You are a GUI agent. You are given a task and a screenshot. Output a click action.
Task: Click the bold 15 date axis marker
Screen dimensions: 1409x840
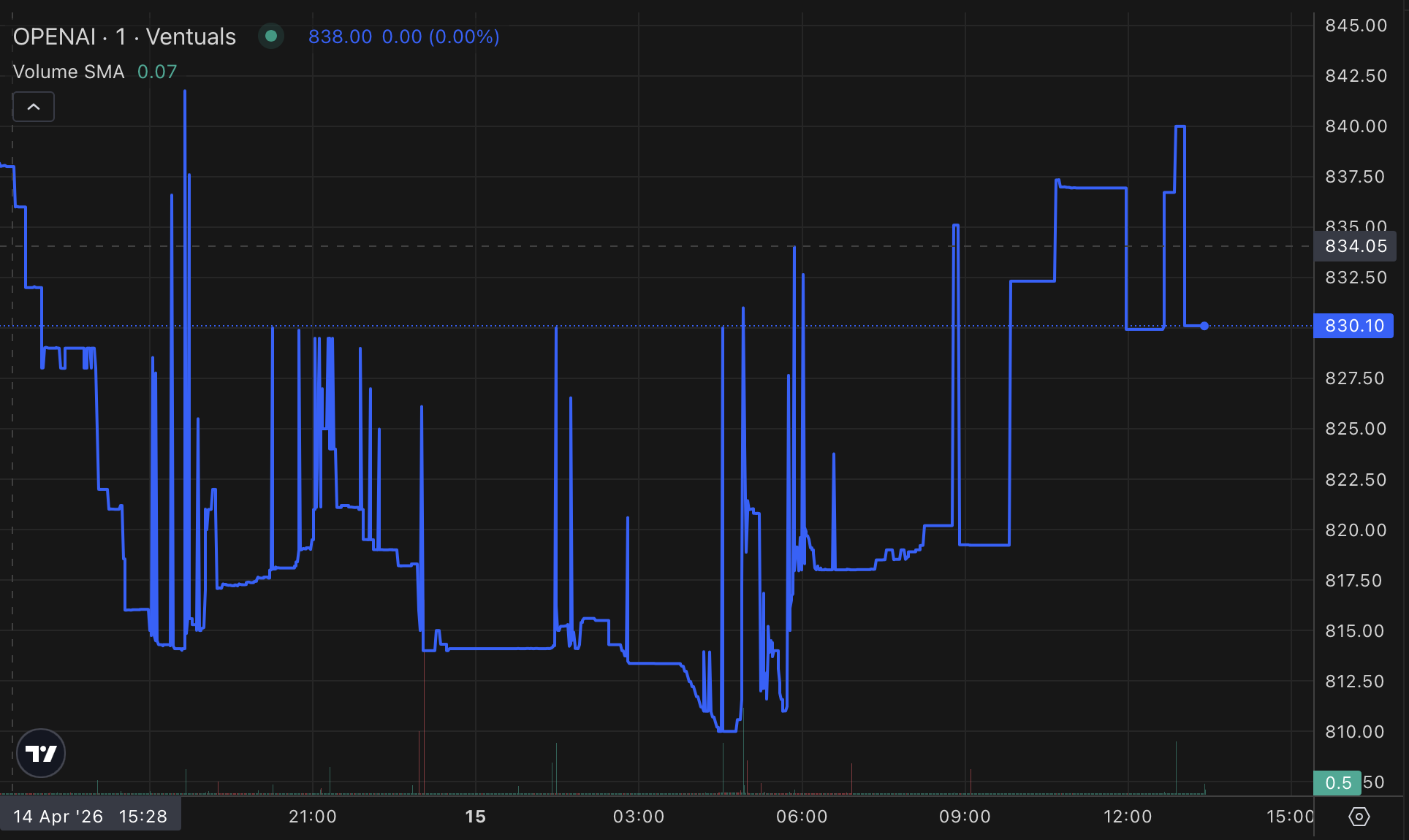[475, 817]
